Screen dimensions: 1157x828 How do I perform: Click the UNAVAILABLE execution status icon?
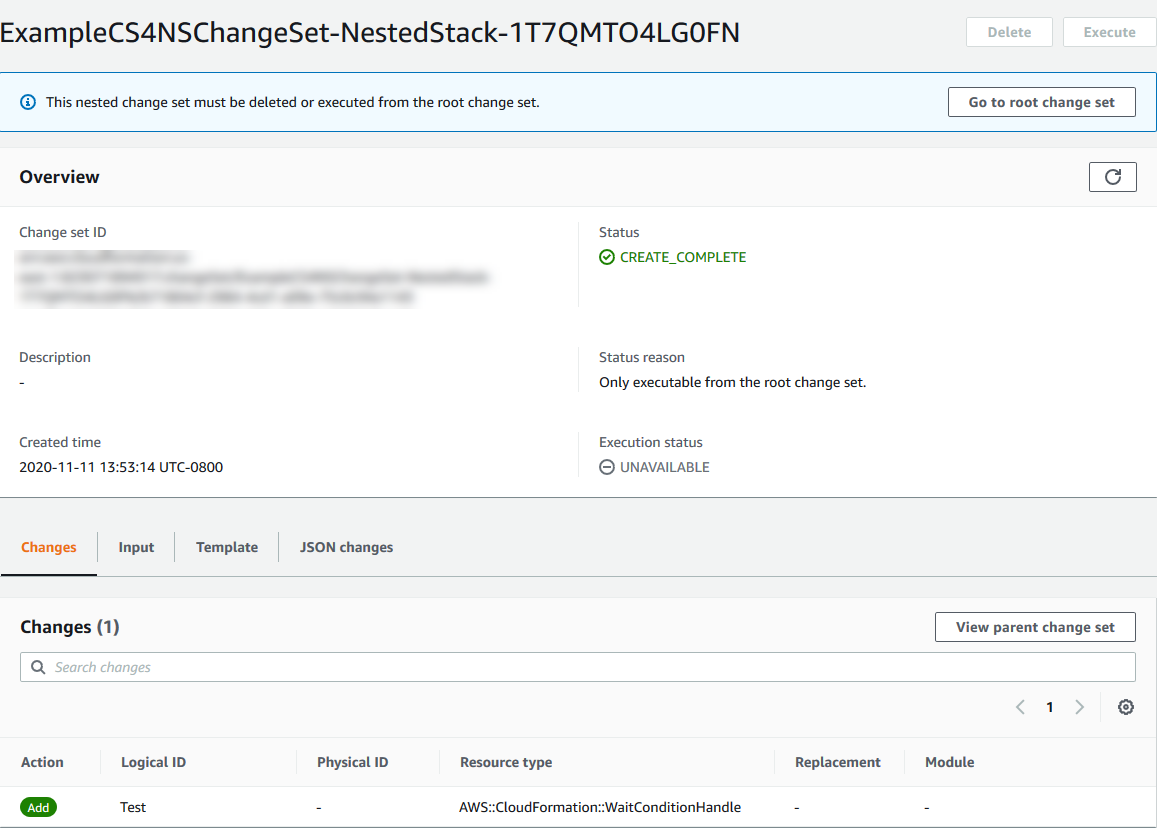coord(607,467)
